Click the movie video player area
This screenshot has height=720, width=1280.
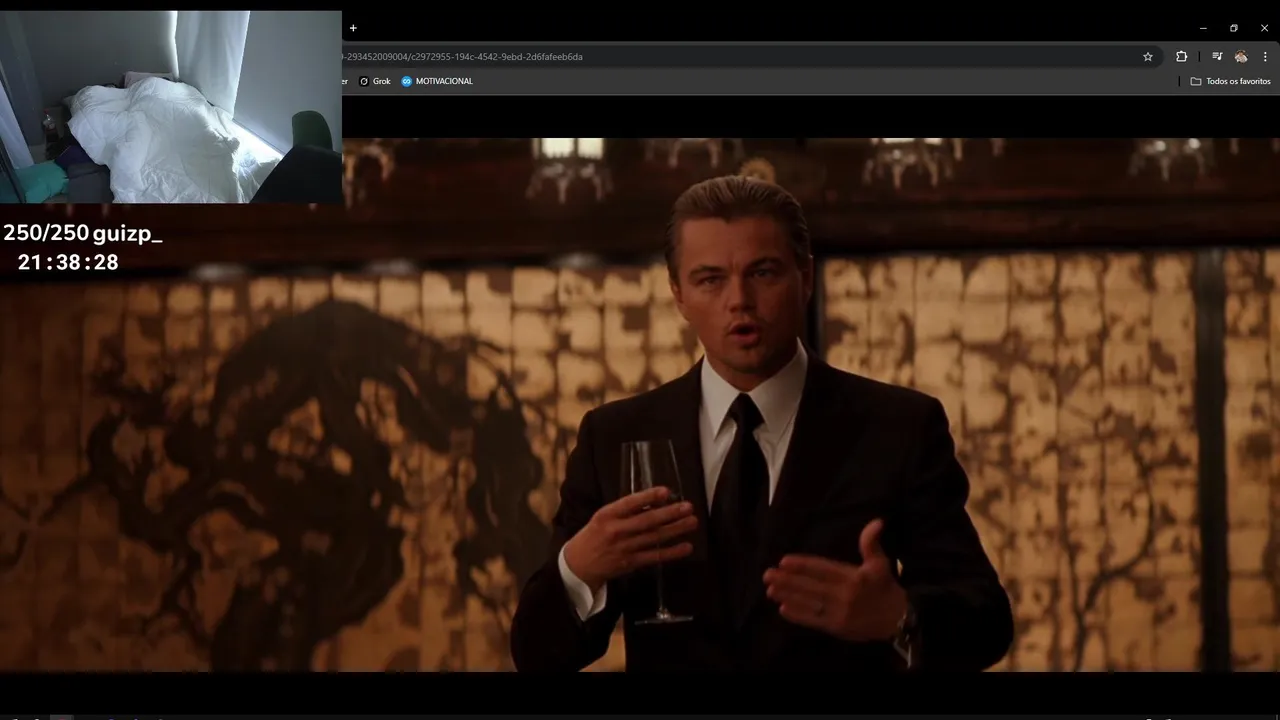640,404
